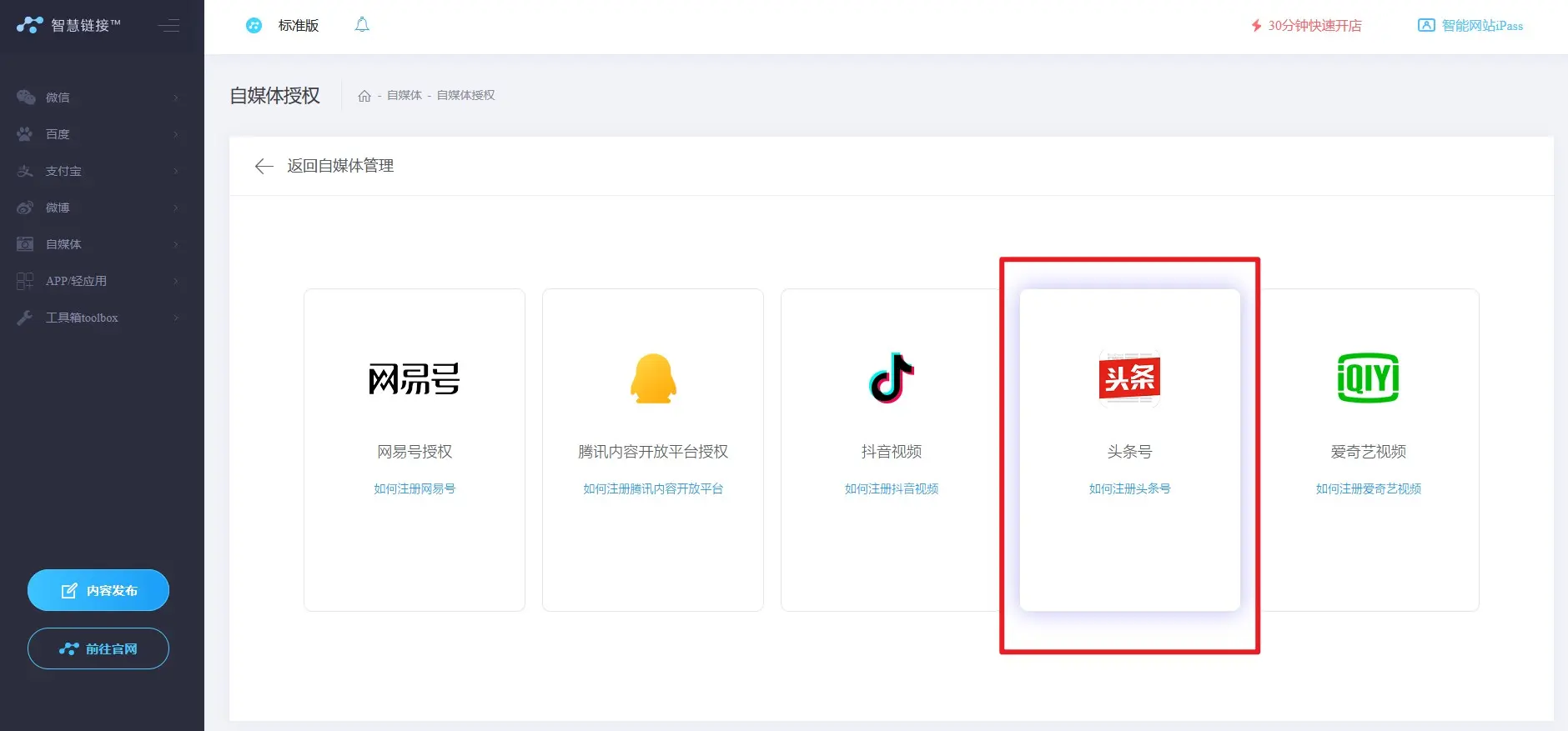
Task: Expand the APP/轻应用 menu chevron
Action: 176,281
